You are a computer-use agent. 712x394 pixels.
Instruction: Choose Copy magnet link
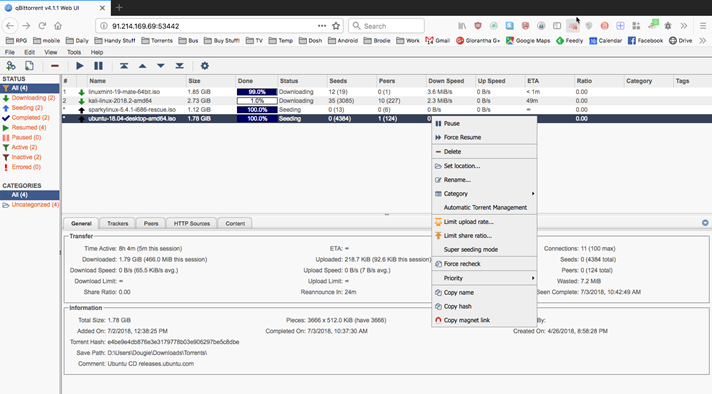click(x=484, y=320)
